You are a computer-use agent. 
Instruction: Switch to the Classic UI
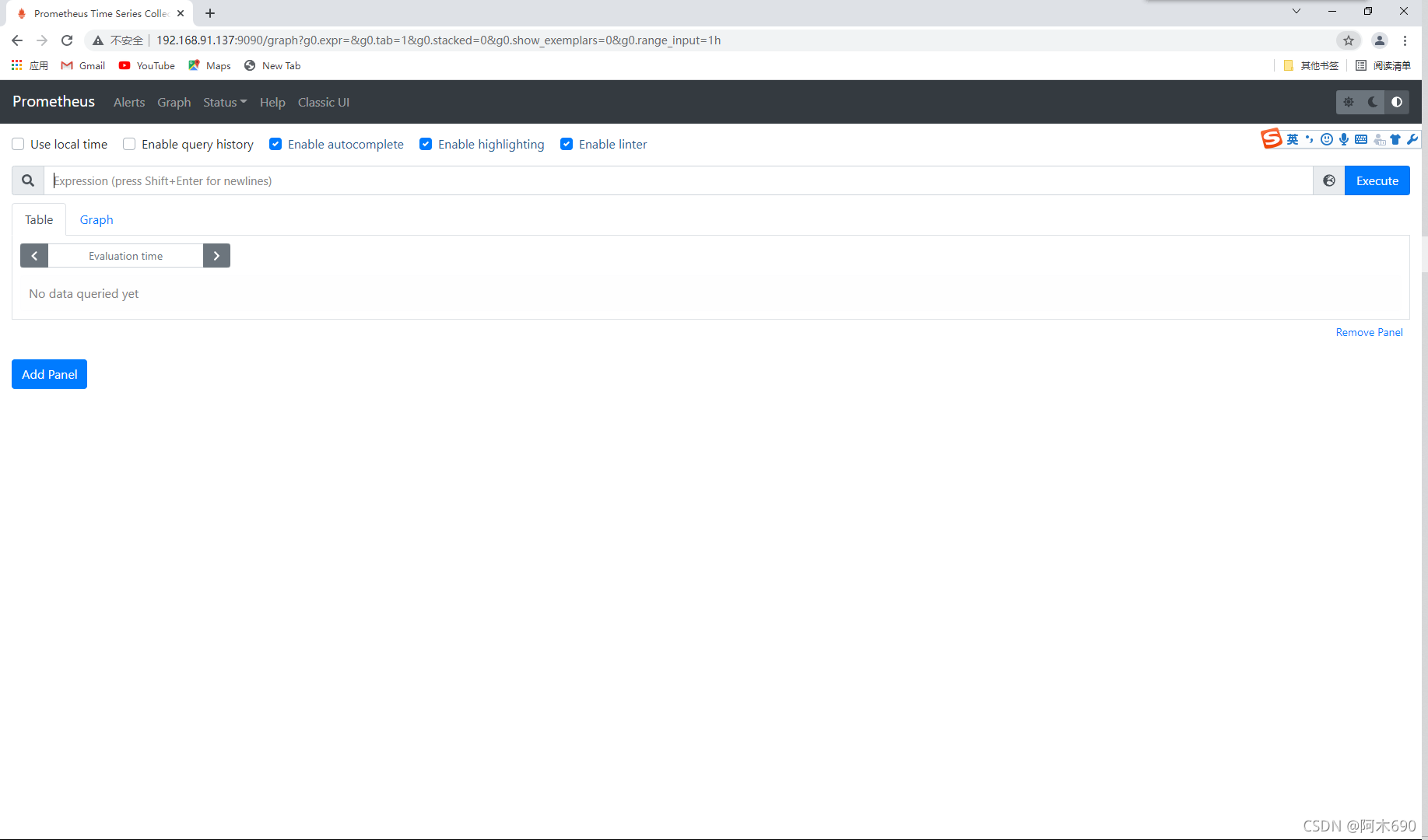tap(324, 102)
